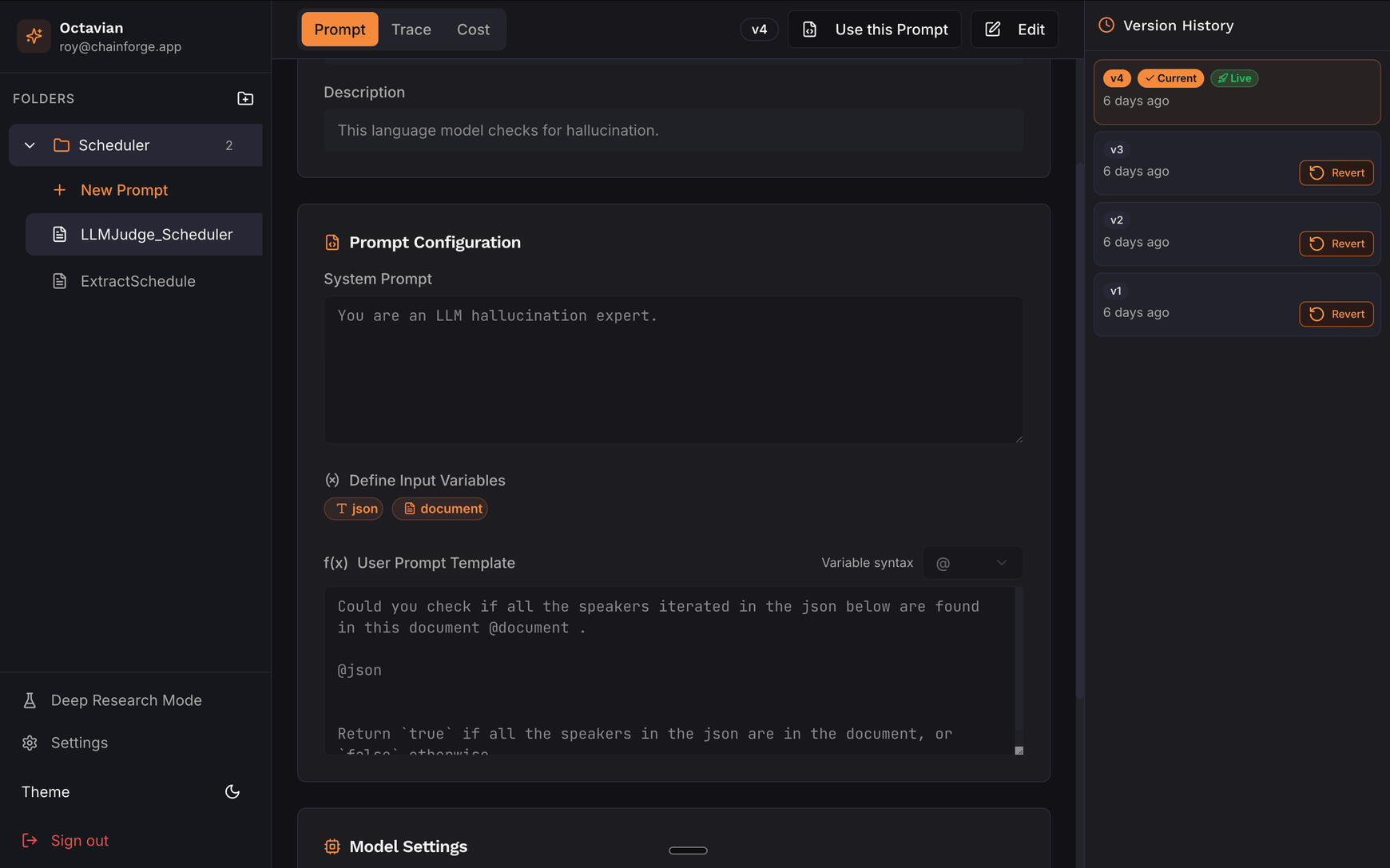Switch to the Cost tab

pos(473,30)
